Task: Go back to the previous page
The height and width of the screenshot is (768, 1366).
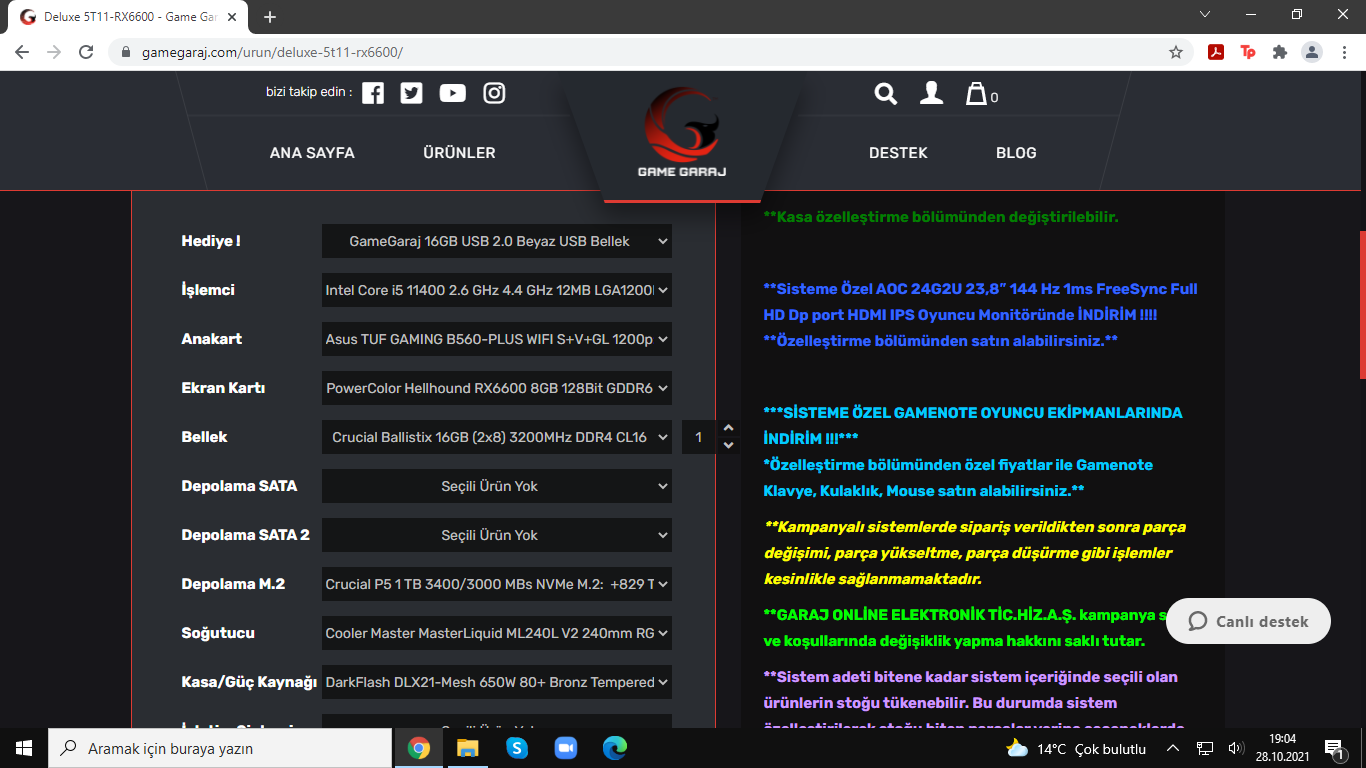Action: coord(22,52)
